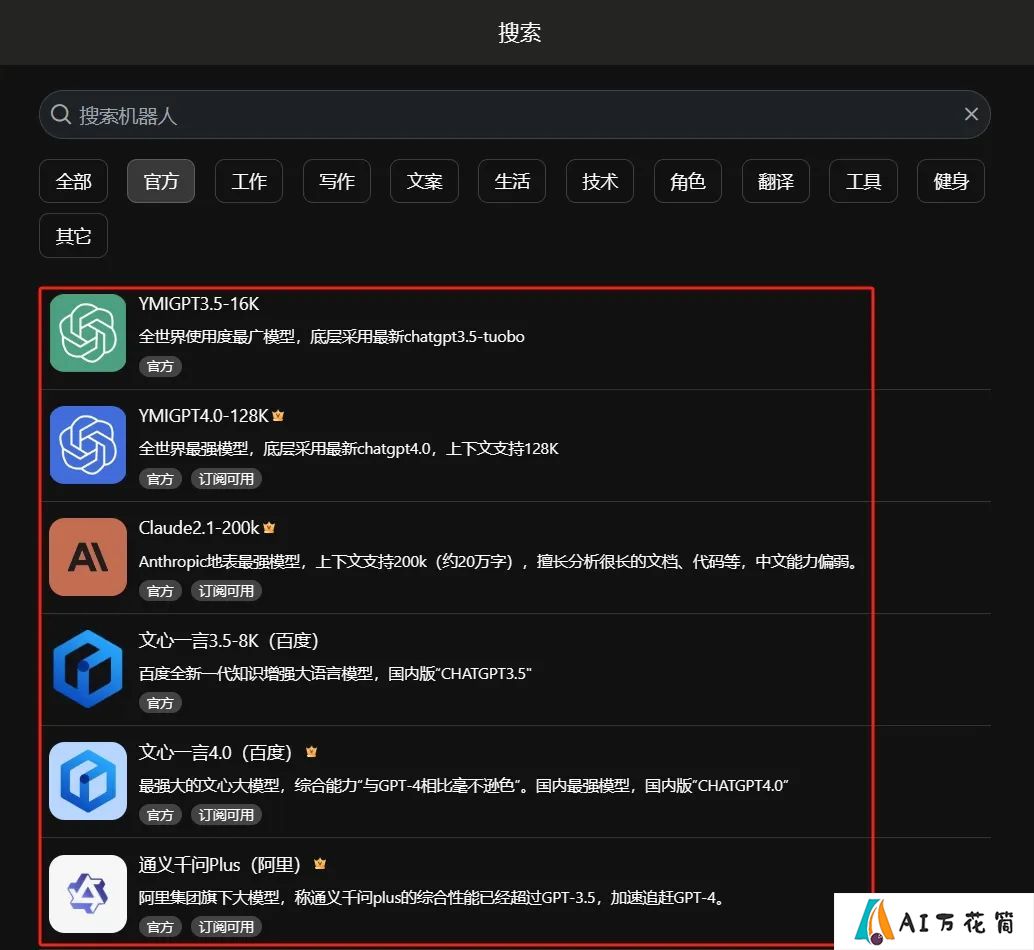This screenshot has height=950, width=1034.
Task: Click the 搜索 page title
Action: click(x=519, y=32)
